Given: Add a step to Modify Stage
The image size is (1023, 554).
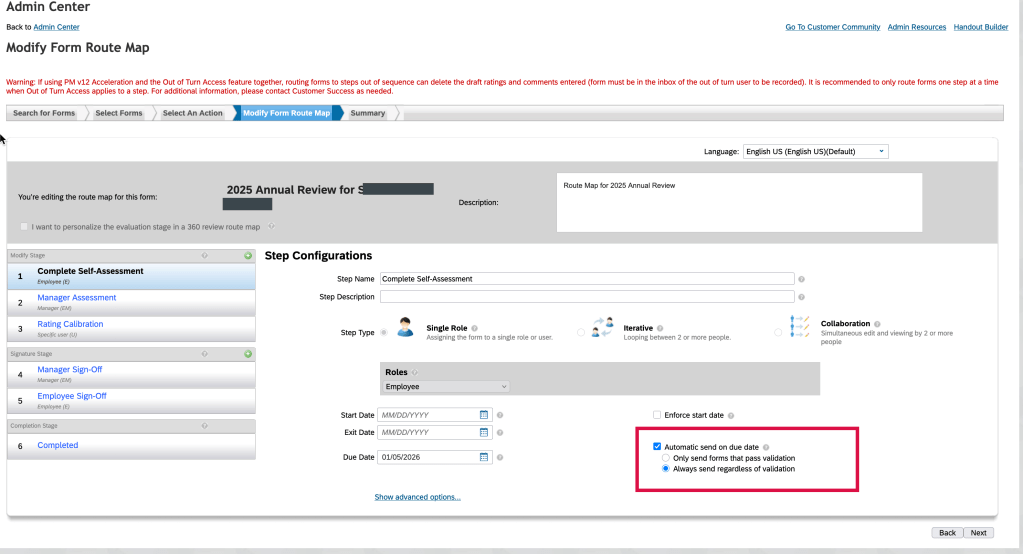Looking at the screenshot, I should [248, 256].
